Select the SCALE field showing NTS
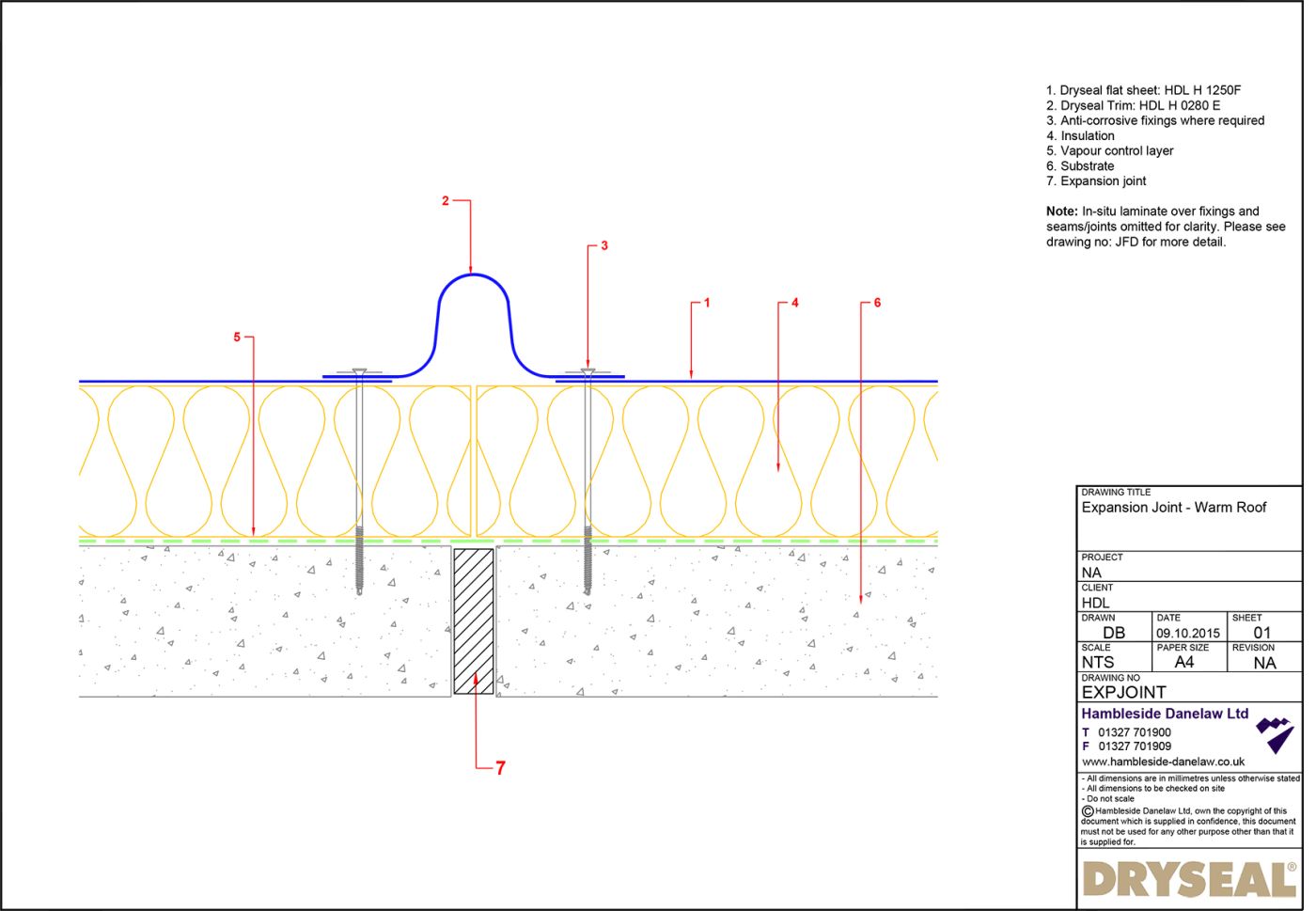Screen dimensions: 1316x911 pos(1098,662)
